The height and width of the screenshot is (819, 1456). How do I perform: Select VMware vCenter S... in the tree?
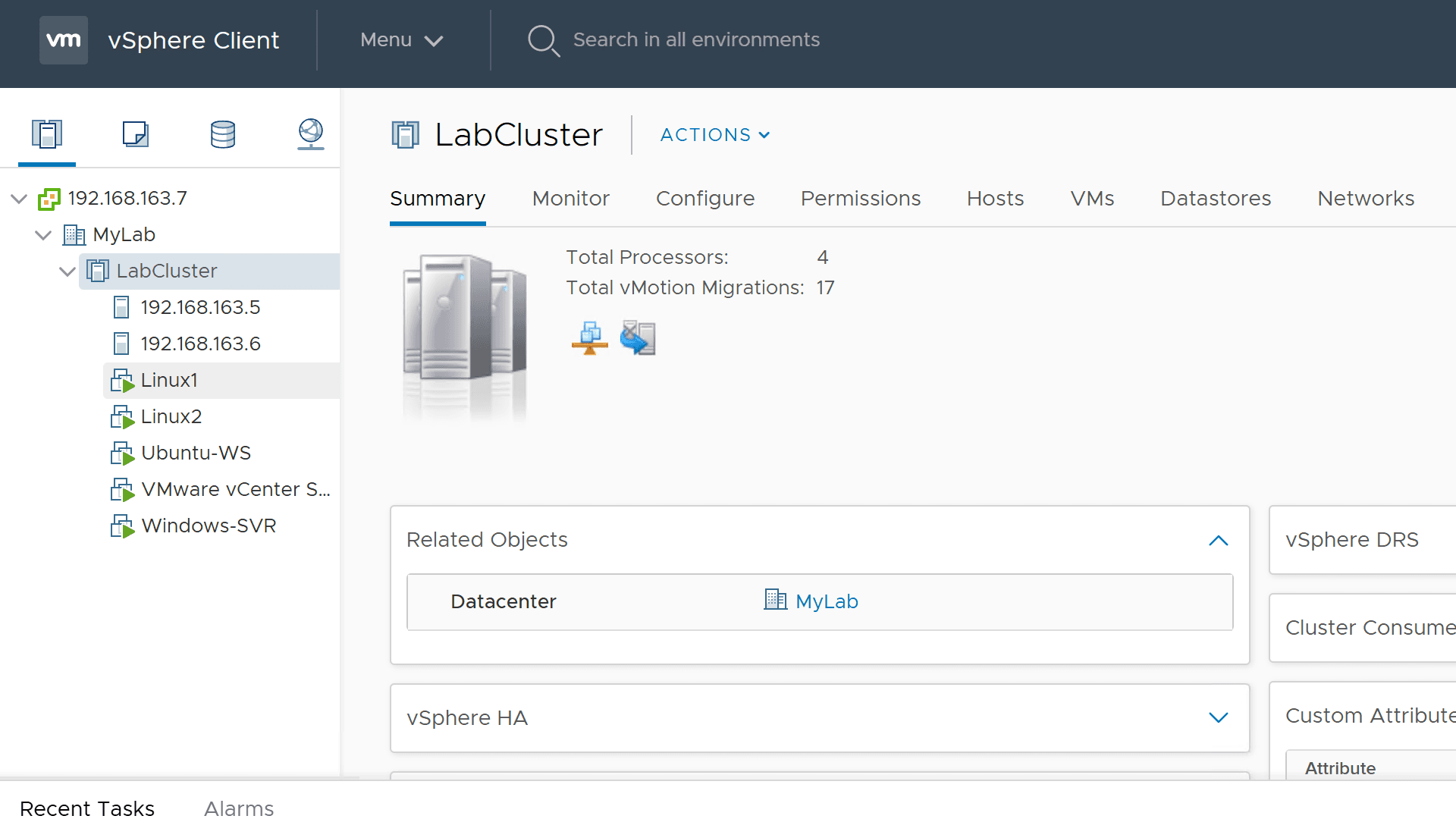pos(236,490)
